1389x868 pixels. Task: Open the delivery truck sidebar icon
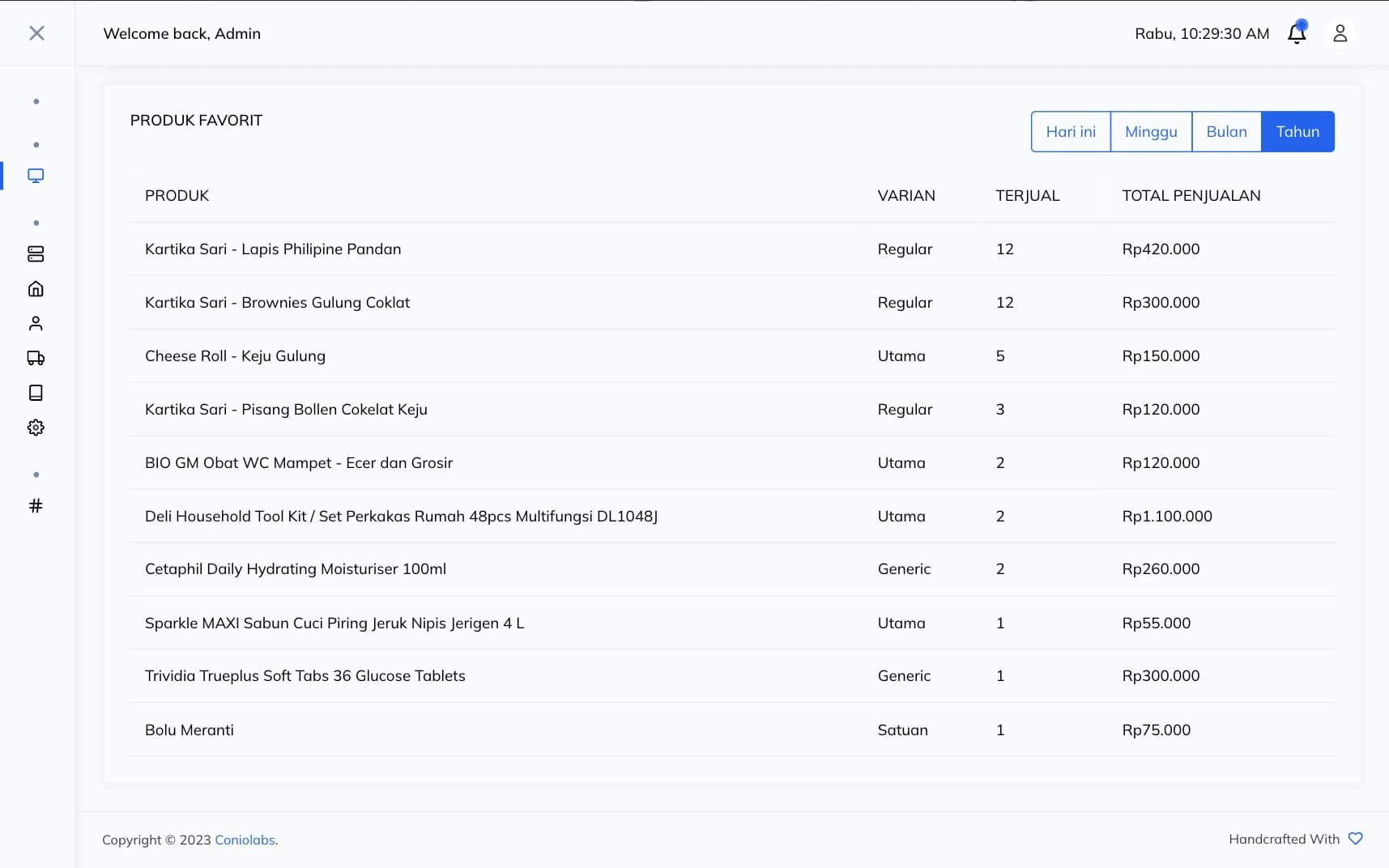point(36,358)
